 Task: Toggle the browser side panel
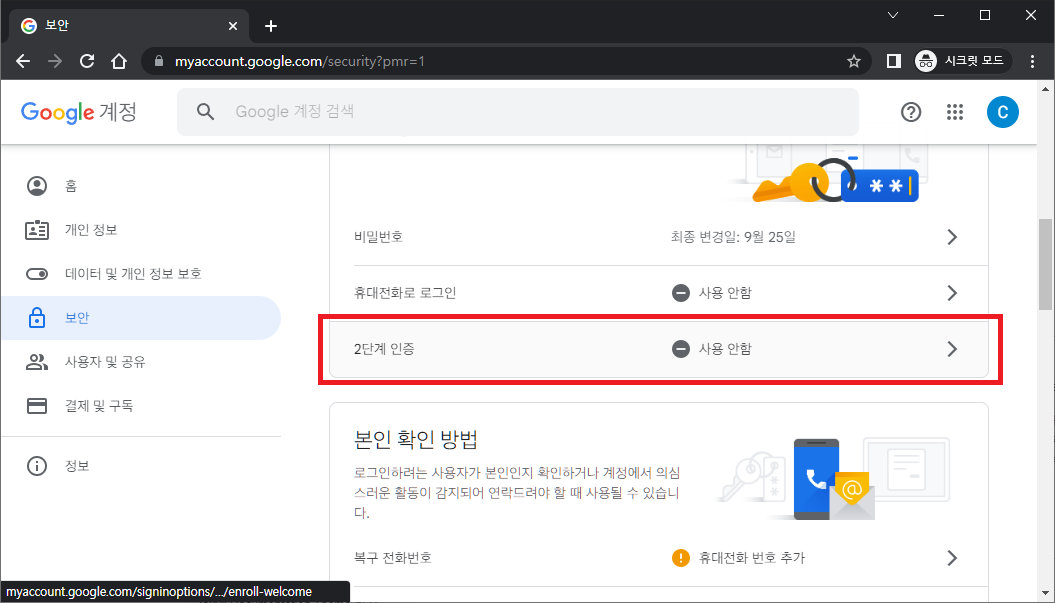click(x=894, y=61)
